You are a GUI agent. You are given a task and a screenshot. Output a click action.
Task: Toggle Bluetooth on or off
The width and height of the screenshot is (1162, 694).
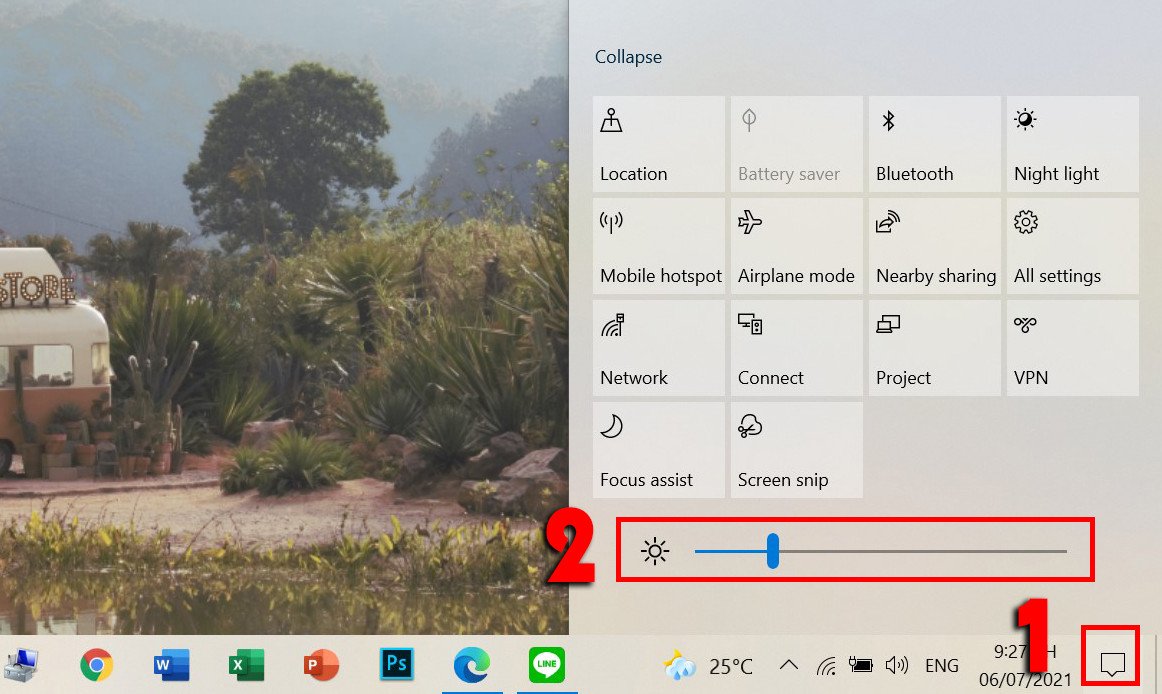[x=933, y=145]
